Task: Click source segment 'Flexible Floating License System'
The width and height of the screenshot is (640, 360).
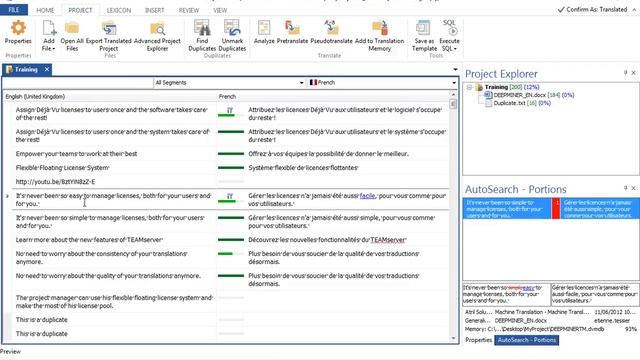Action: pyautogui.click(x=62, y=168)
